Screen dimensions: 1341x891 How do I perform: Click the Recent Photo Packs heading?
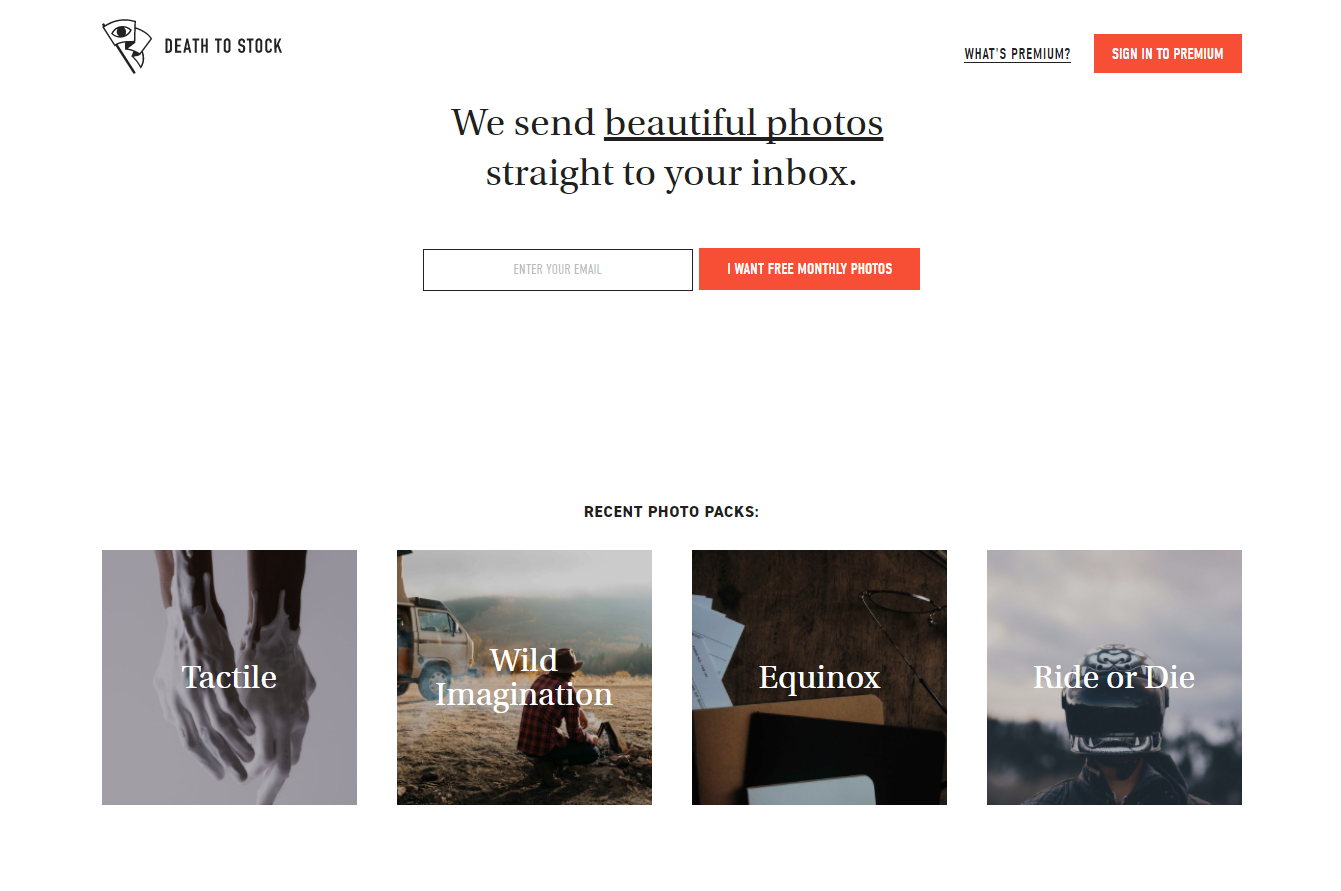(671, 512)
